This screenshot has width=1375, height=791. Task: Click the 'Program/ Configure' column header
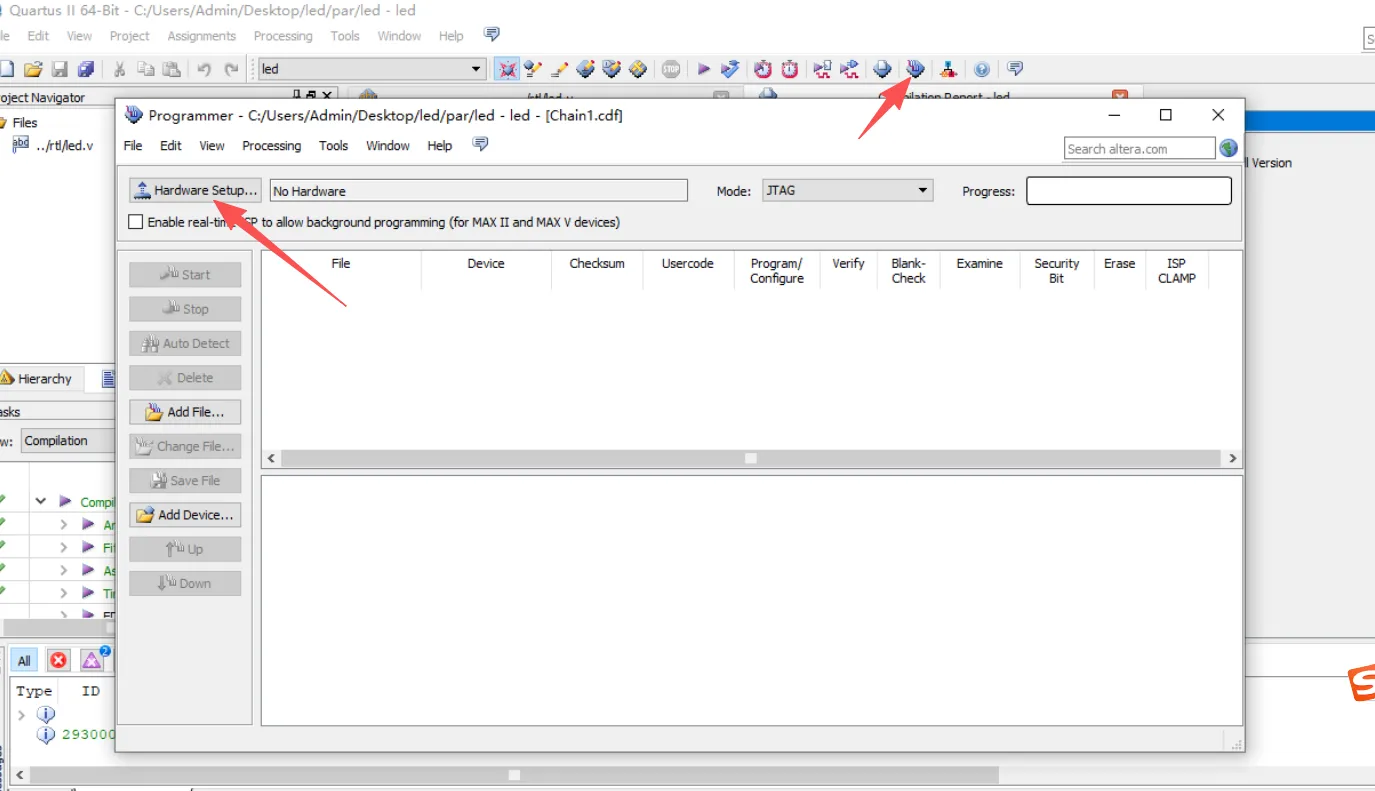pyautogui.click(x=776, y=271)
